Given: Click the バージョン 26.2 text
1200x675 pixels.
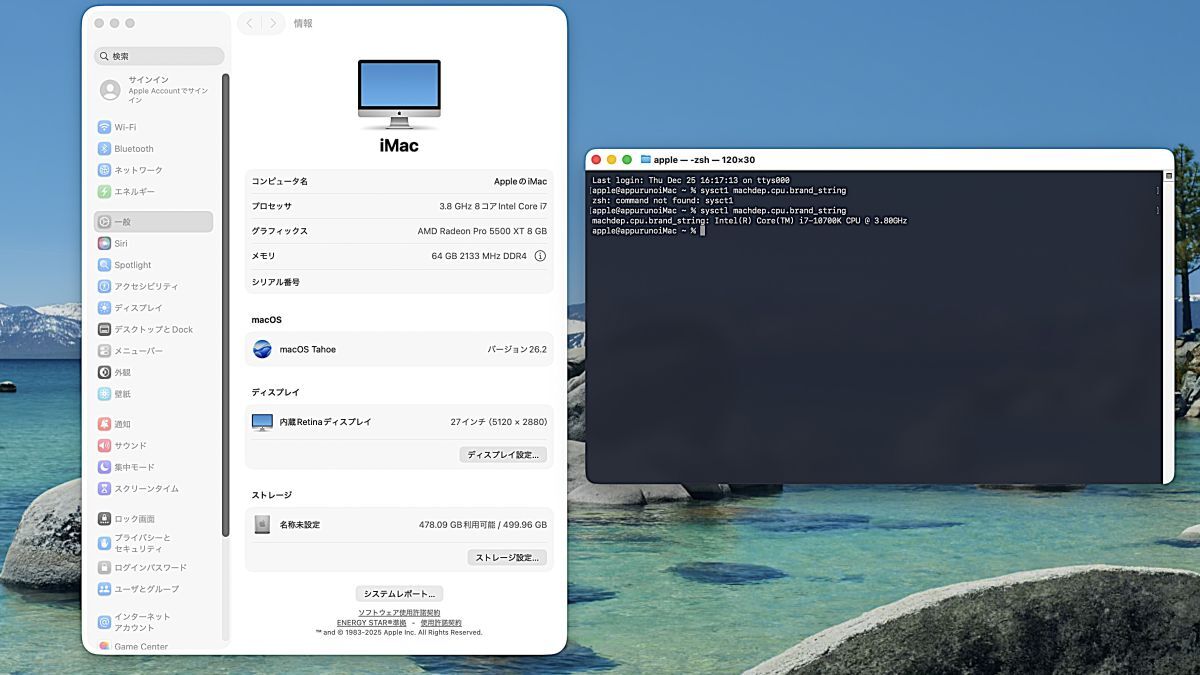Looking at the screenshot, I should tap(517, 349).
